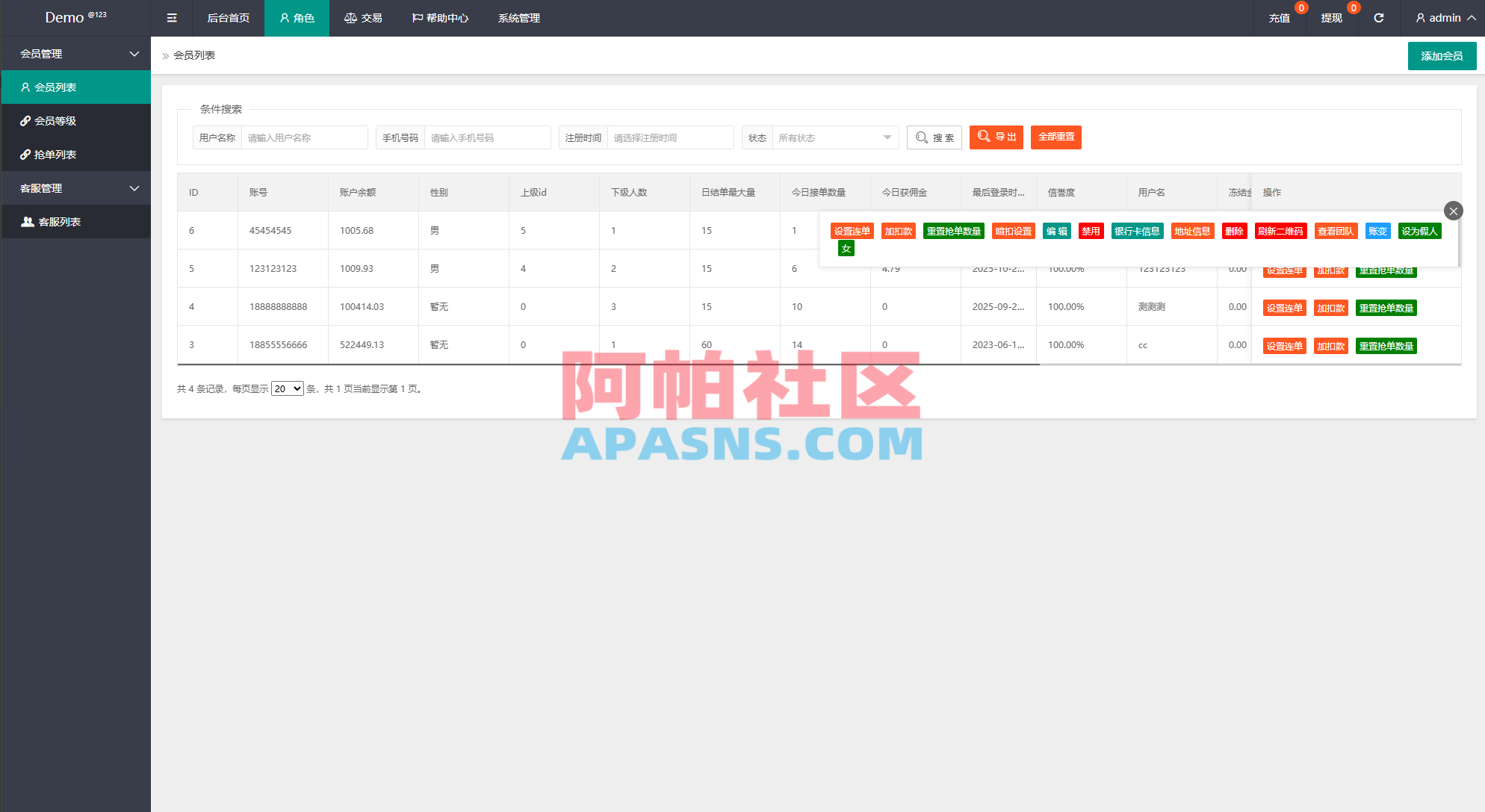Screen dimensions: 1485x812
Task: Close the floating action popup via the X
Action: pos(1453,211)
